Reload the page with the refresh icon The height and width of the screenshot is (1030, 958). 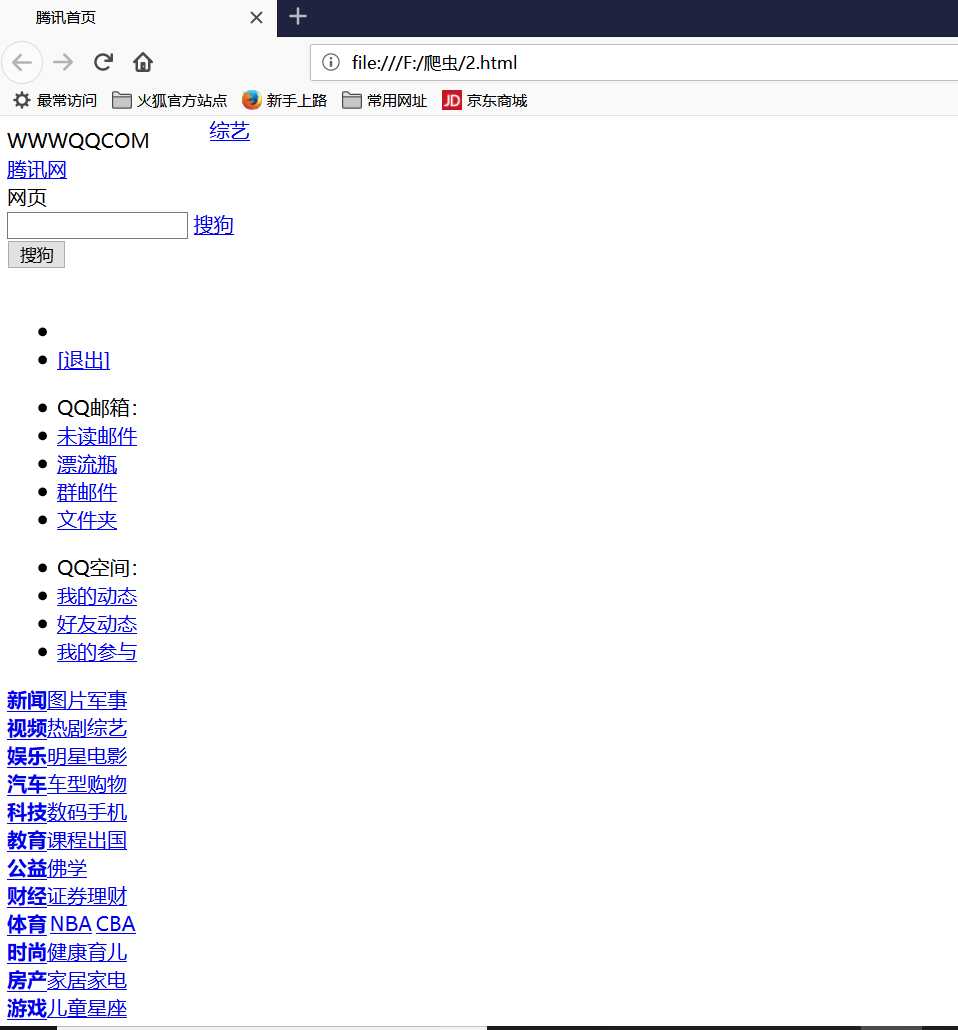pos(103,62)
